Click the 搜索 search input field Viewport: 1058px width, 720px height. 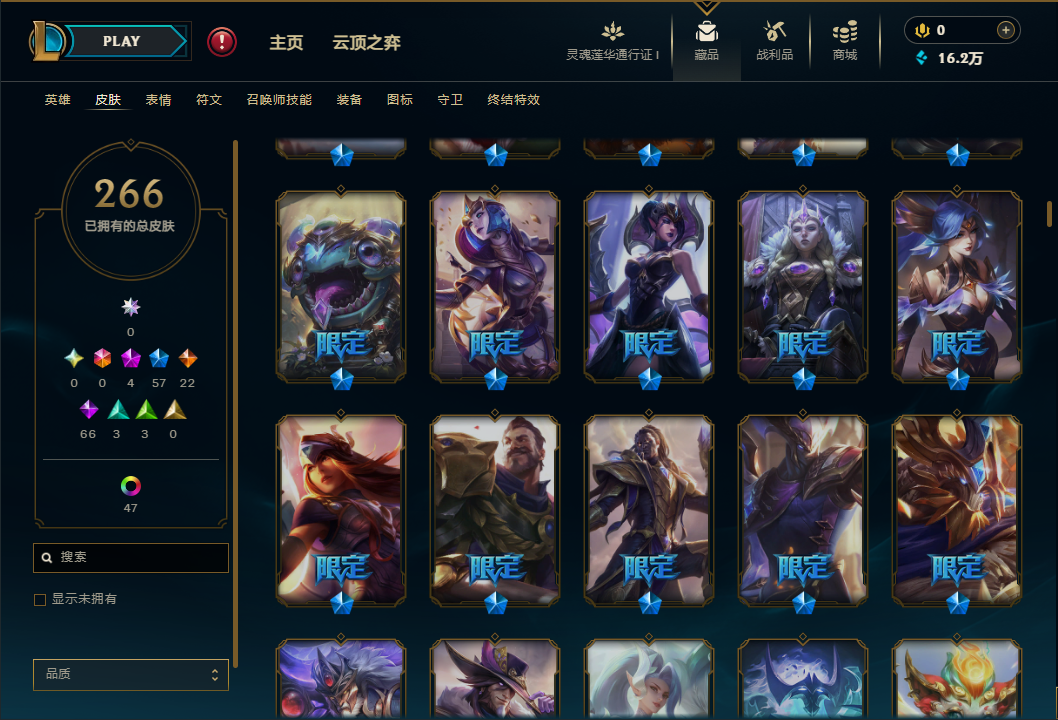pyautogui.click(x=131, y=557)
